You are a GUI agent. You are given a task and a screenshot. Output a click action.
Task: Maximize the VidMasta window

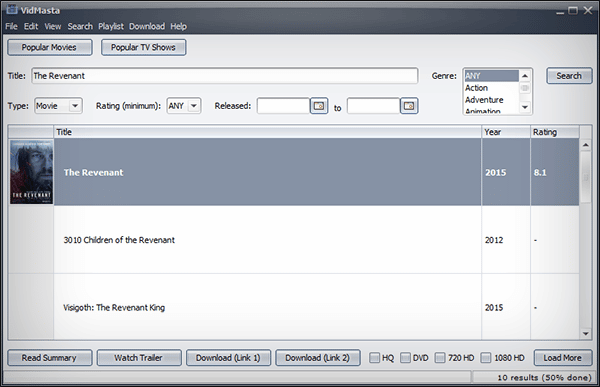pos(573,10)
